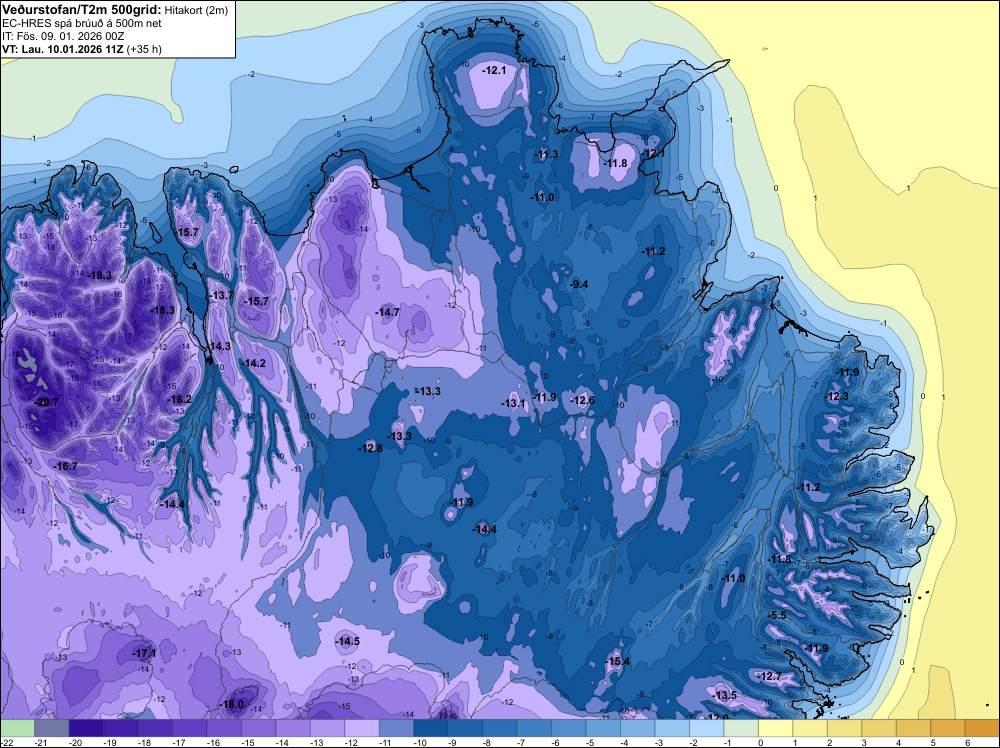Screen dimensions: 1000x748
Task: Click the -20.7 coldest temperature label
Action: (47, 402)
